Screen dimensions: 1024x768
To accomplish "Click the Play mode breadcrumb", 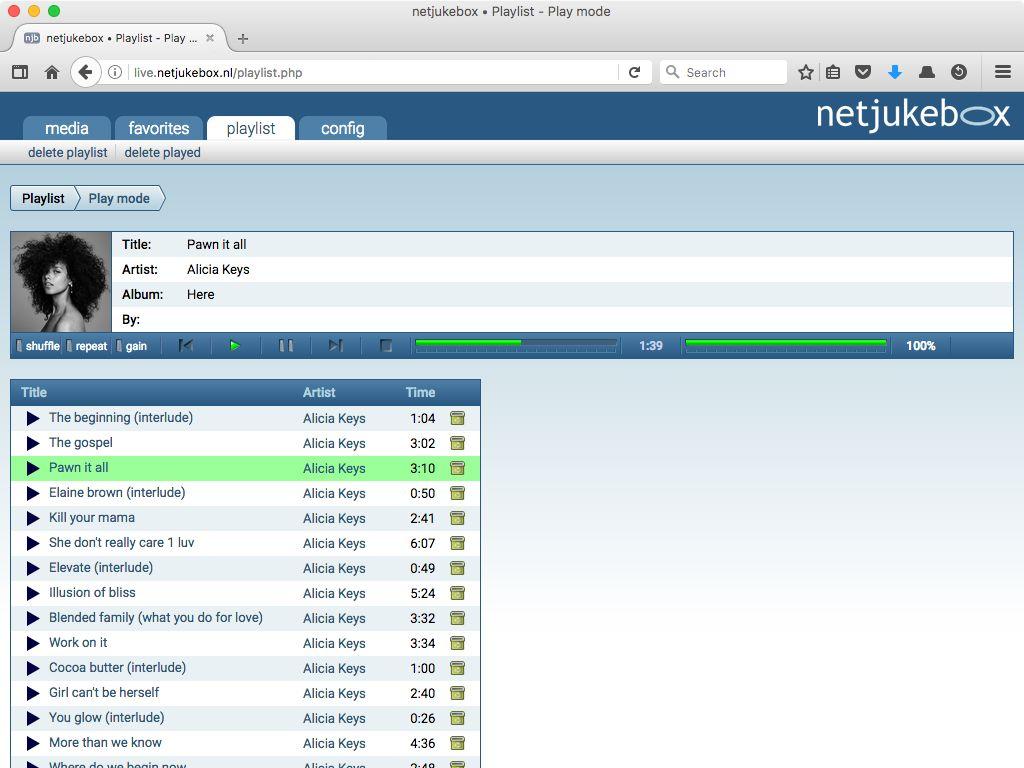I will click(119, 199).
